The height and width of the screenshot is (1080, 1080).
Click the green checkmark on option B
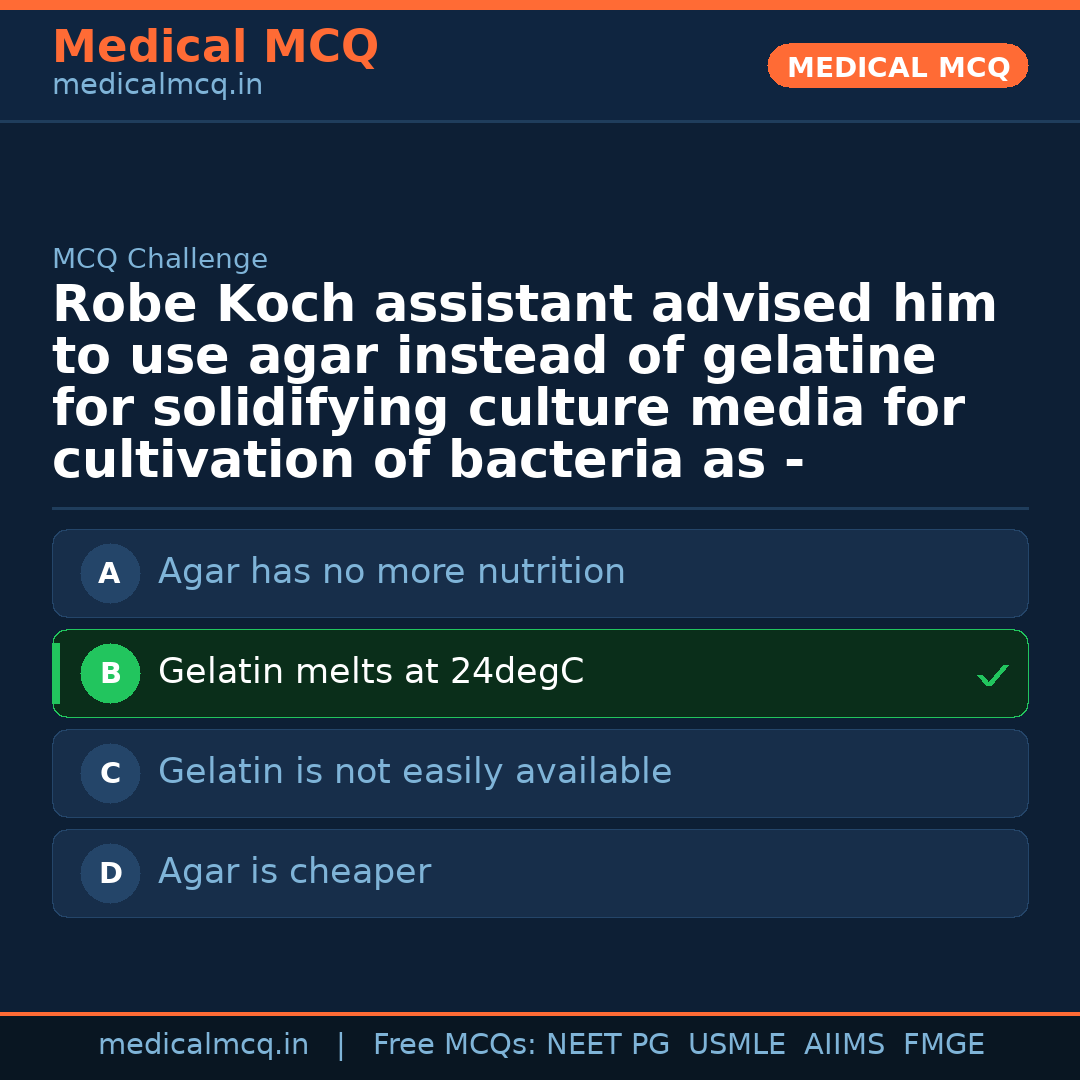click(x=992, y=676)
